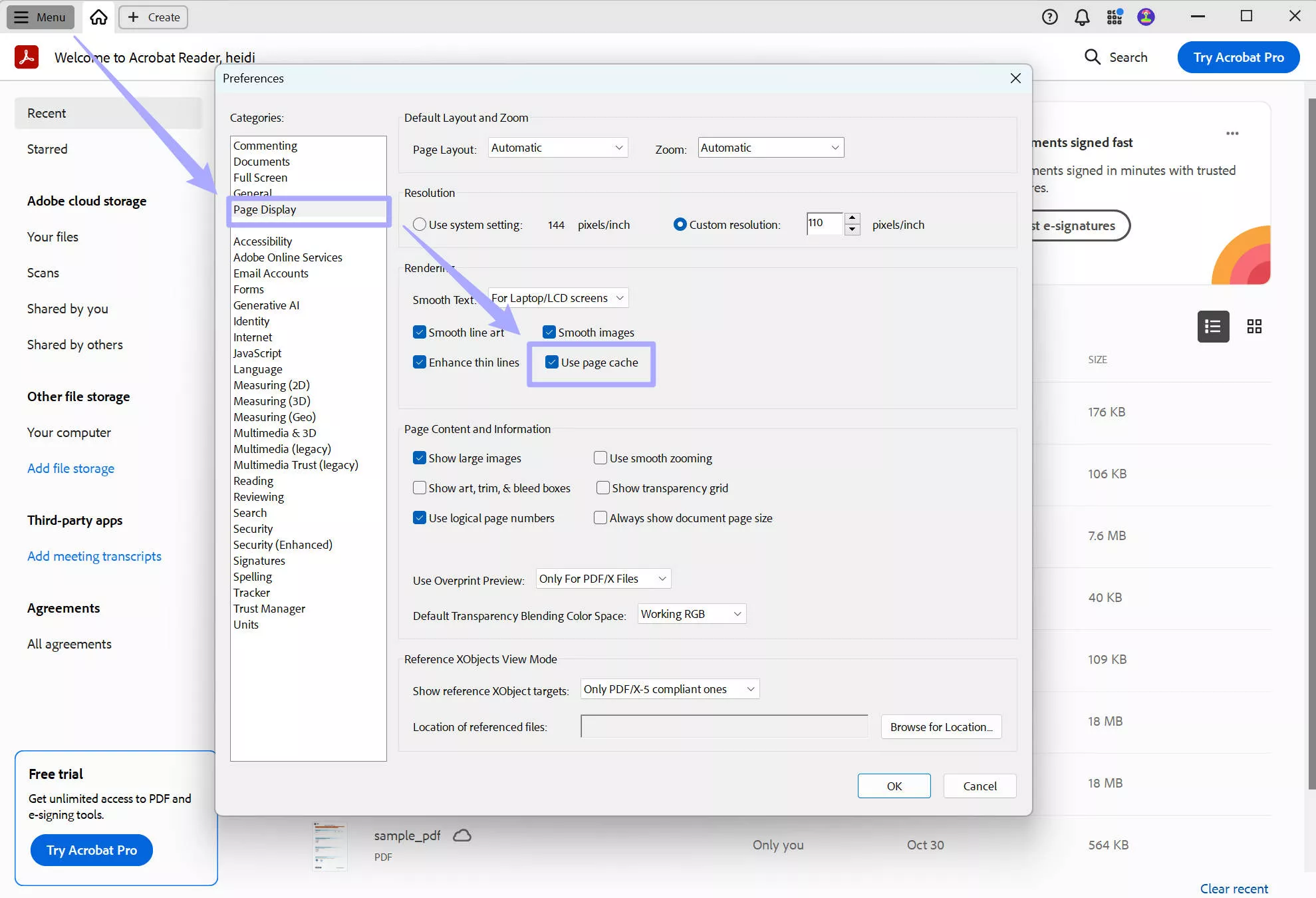Screen dimensions: 1316x898
Task: Uncheck Use page cache rendering option
Action: tap(551, 363)
